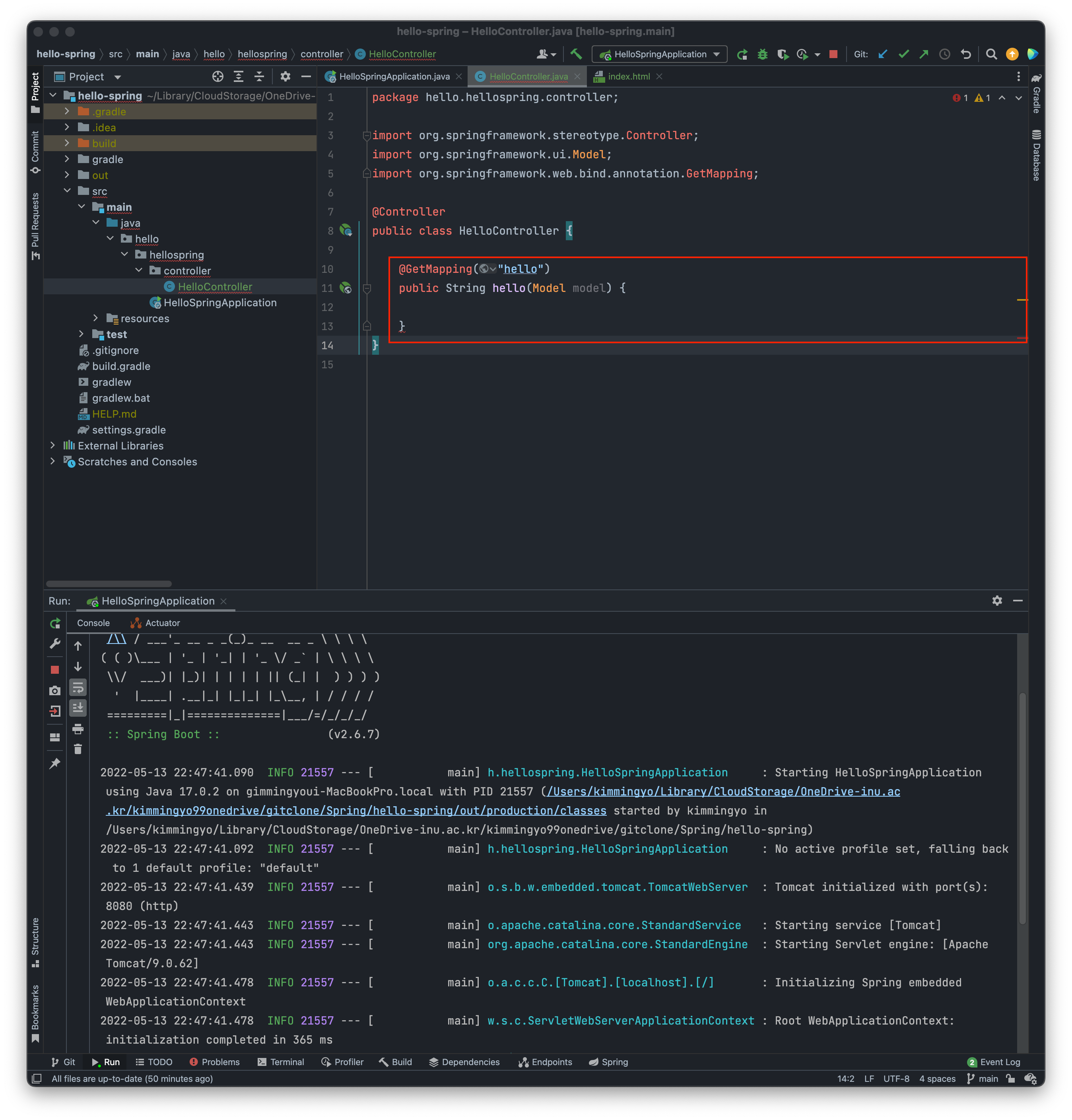
Task: Click UTF-8 encoding in status bar
Action: pyautogui.click(x=896, y=1079)
